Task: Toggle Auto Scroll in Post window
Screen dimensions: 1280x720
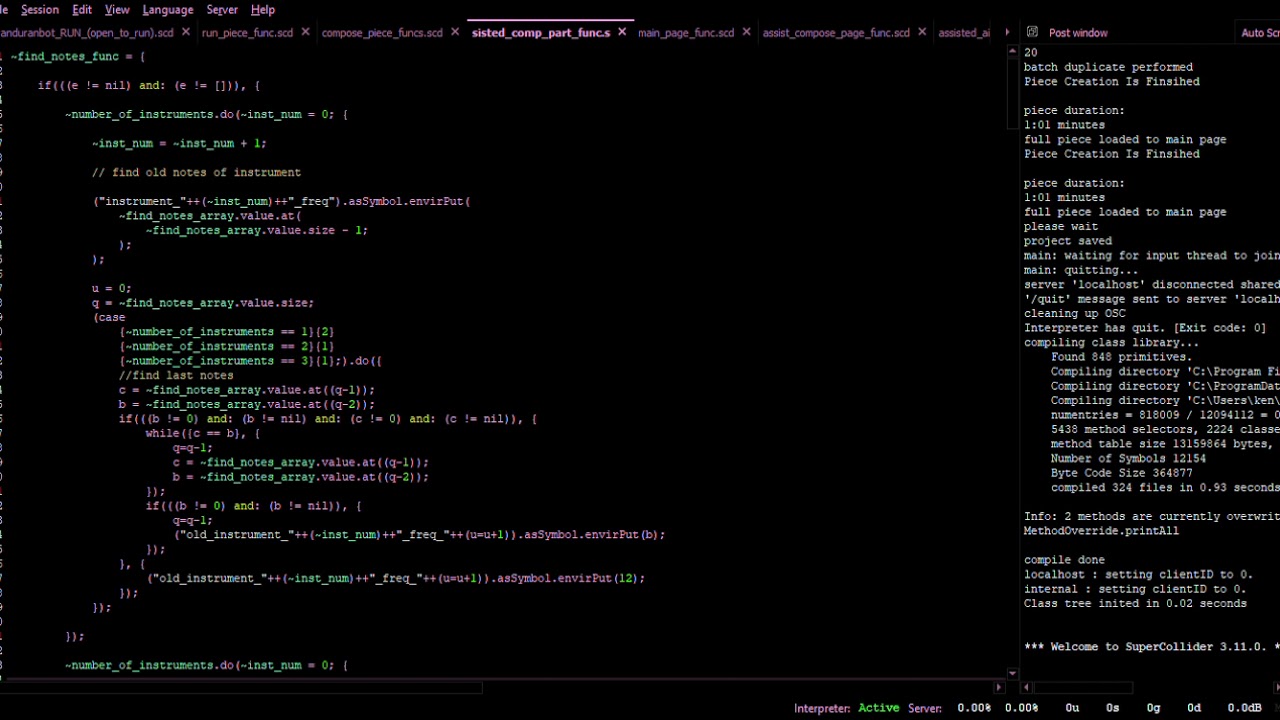Action: click(1260, 32)
